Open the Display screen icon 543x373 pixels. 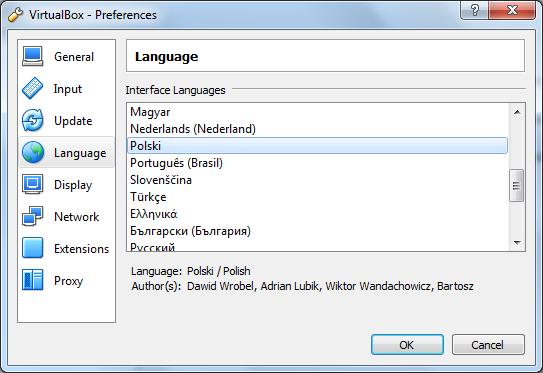33,184
